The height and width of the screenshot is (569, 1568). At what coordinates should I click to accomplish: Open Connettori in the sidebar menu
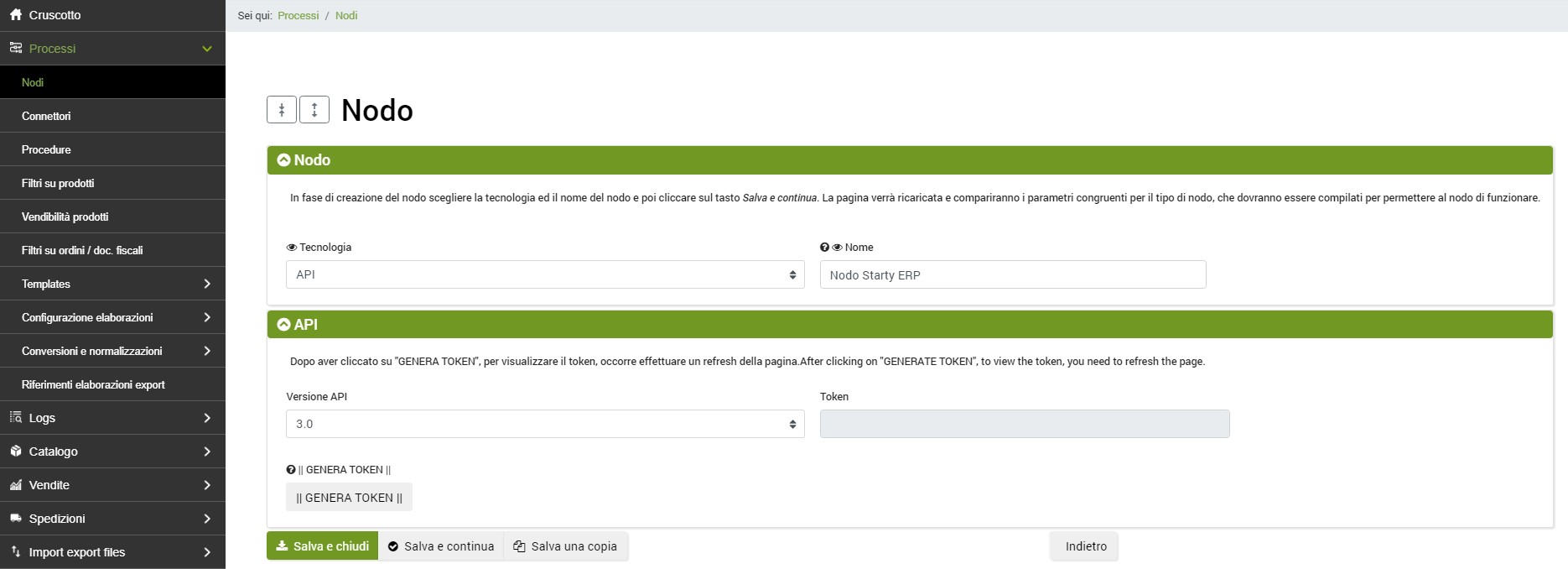pos(46,116)
